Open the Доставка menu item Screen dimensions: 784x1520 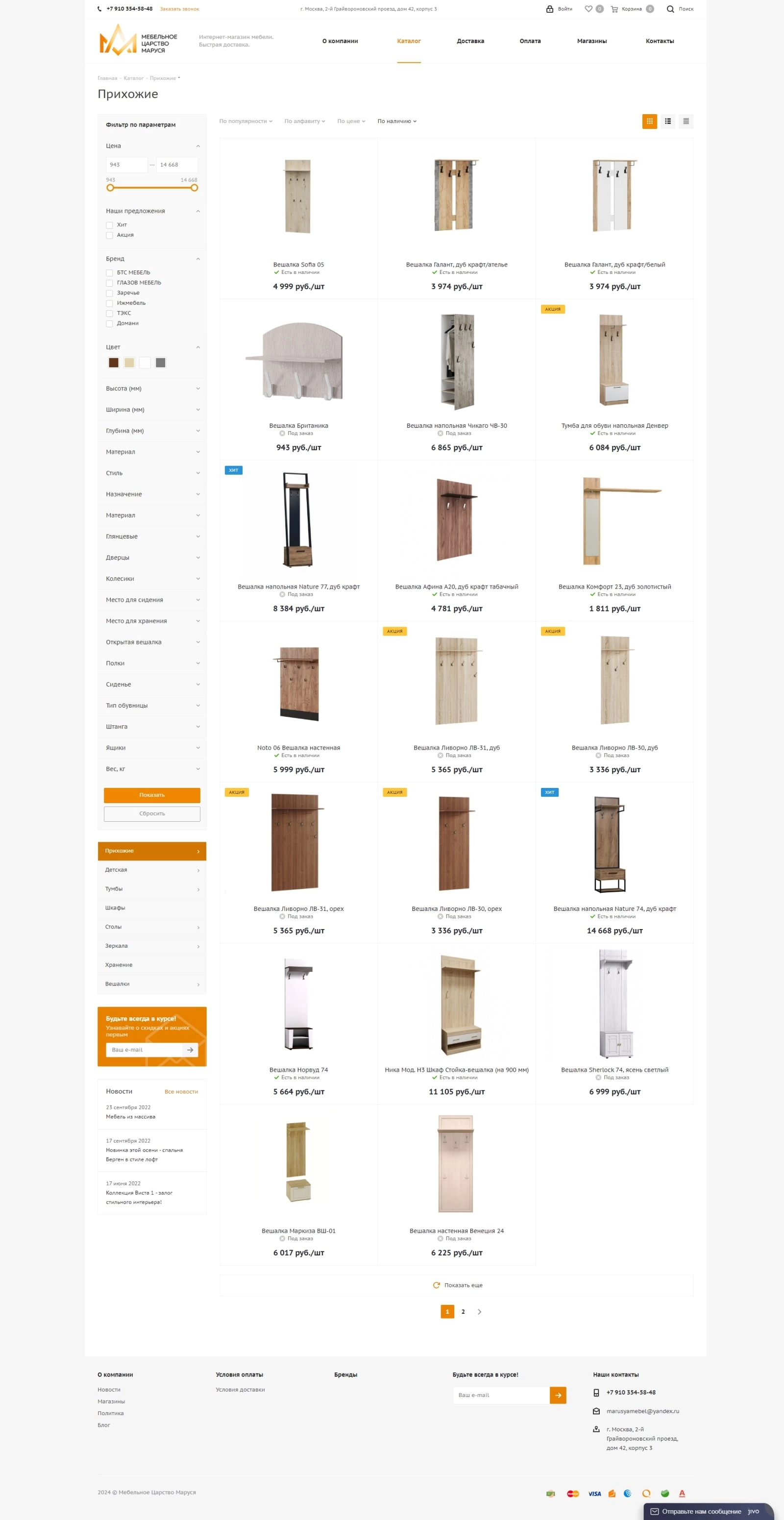tap(470, 41)
